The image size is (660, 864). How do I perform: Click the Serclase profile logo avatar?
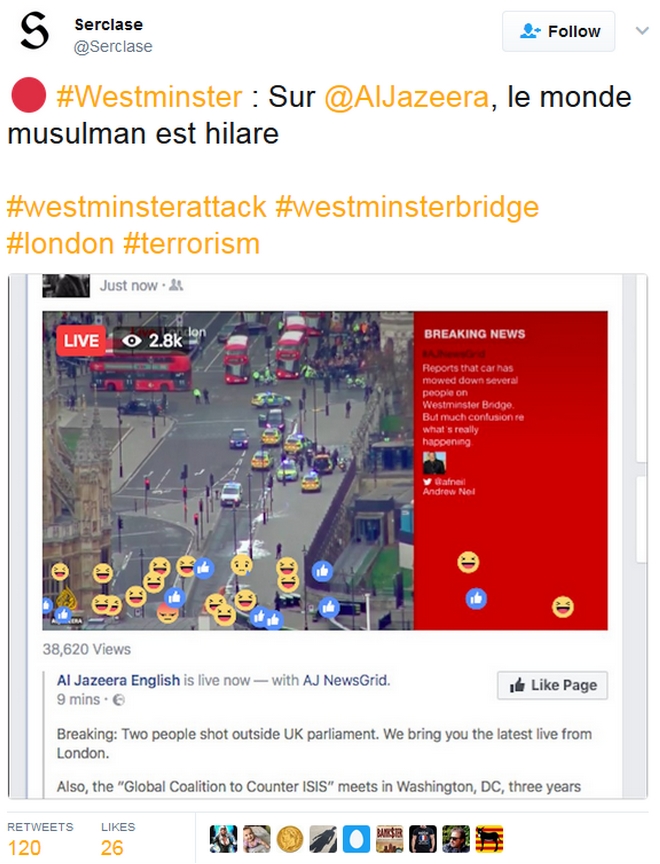(34, 31)
